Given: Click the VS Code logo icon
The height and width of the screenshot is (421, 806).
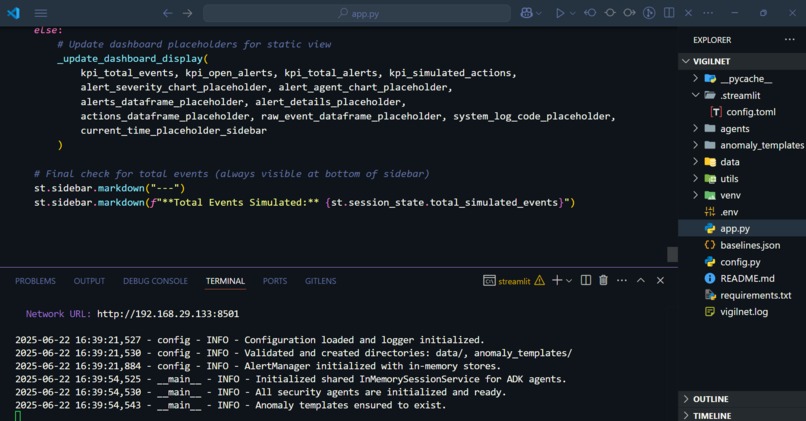Looking at the screenshot, I should pos(13,13).
